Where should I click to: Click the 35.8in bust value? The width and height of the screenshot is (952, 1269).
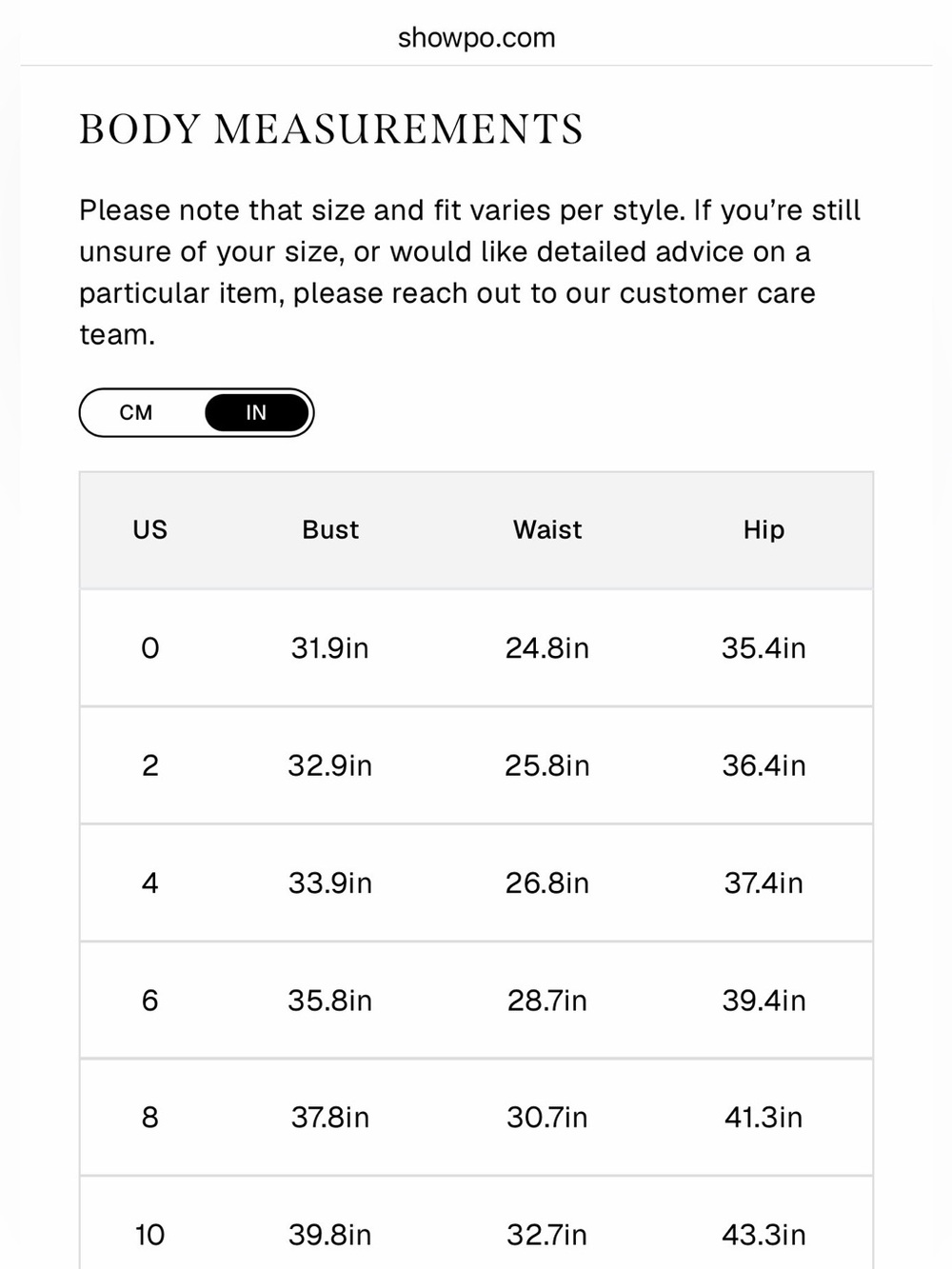(x=329, y=1001)
